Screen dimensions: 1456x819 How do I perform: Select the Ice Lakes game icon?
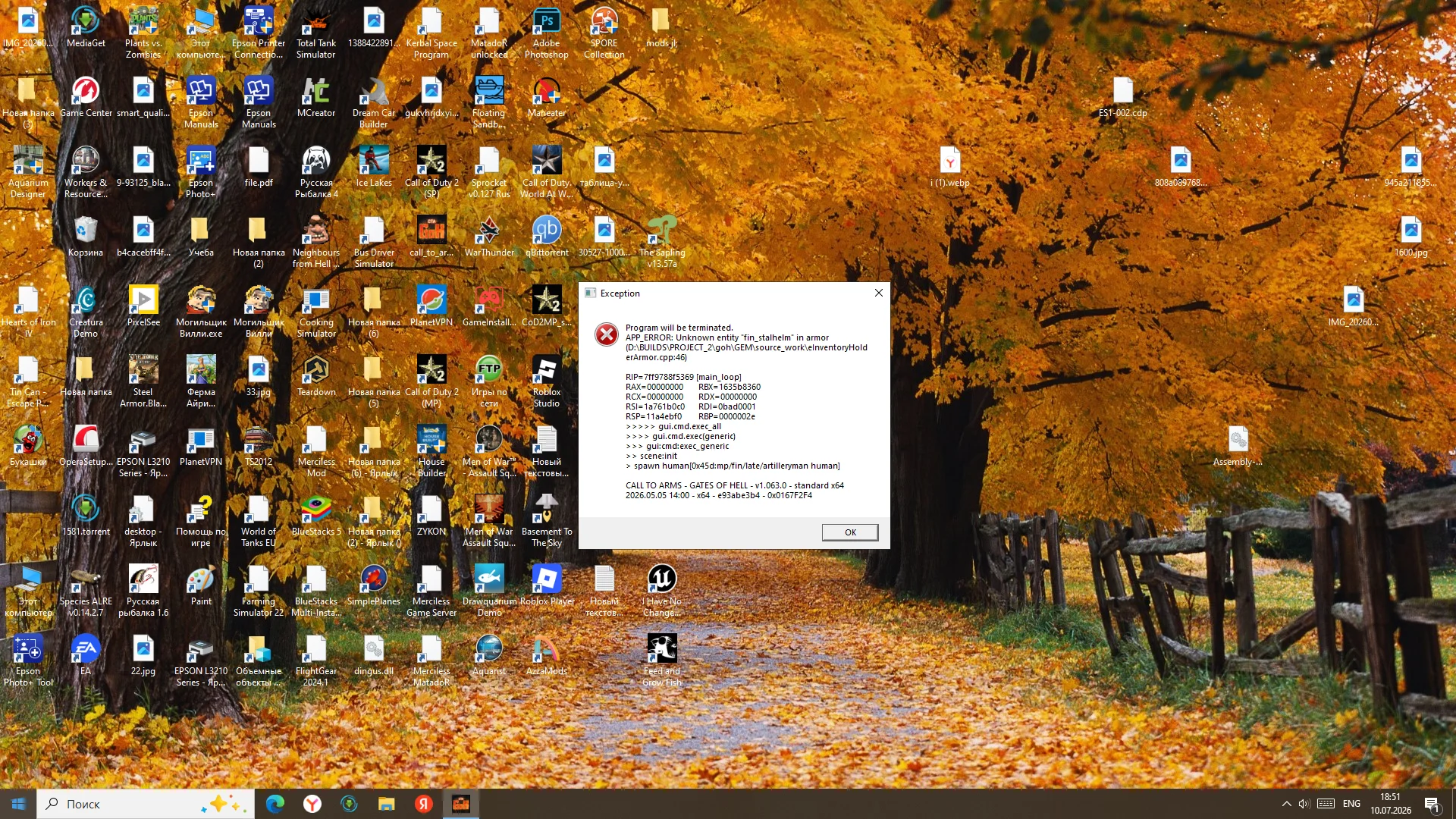[x=374, y=167]
